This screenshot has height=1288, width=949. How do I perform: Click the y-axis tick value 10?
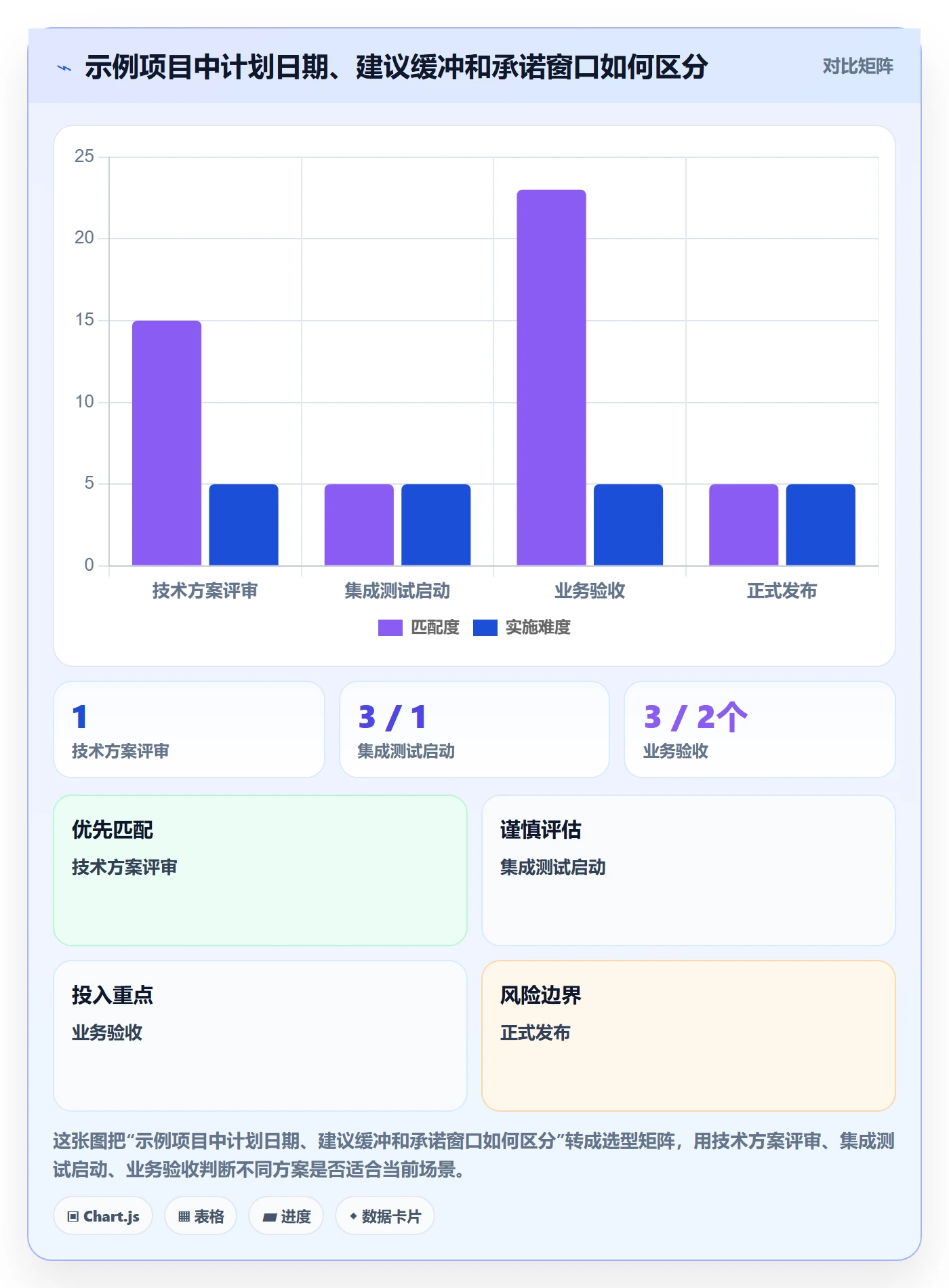[x=84, y=402]
